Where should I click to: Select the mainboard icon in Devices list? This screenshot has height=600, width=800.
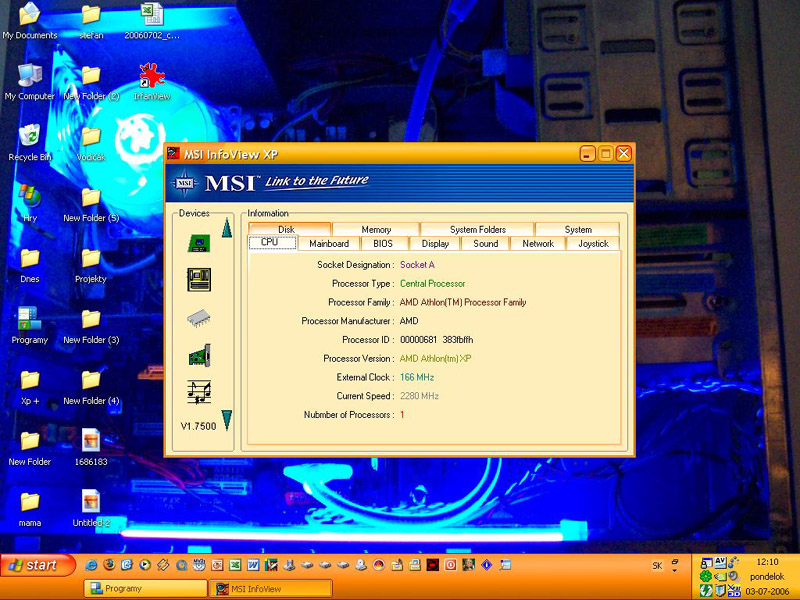[x=199, y=280]
